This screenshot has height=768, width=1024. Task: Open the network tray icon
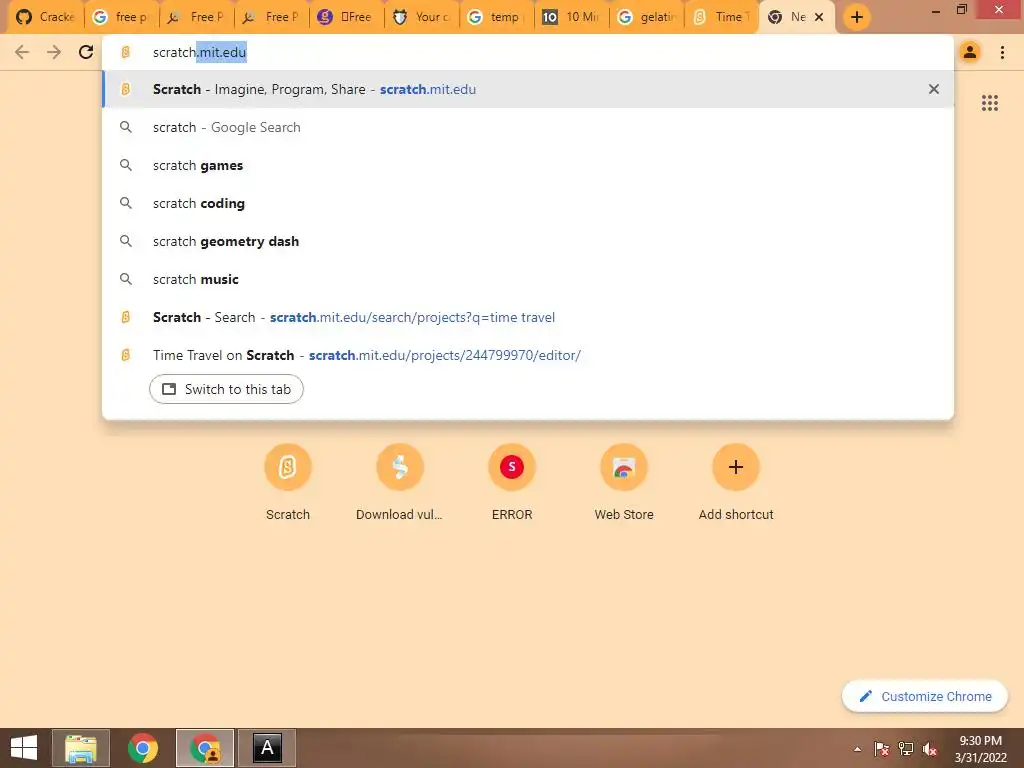tap(906, 749)
